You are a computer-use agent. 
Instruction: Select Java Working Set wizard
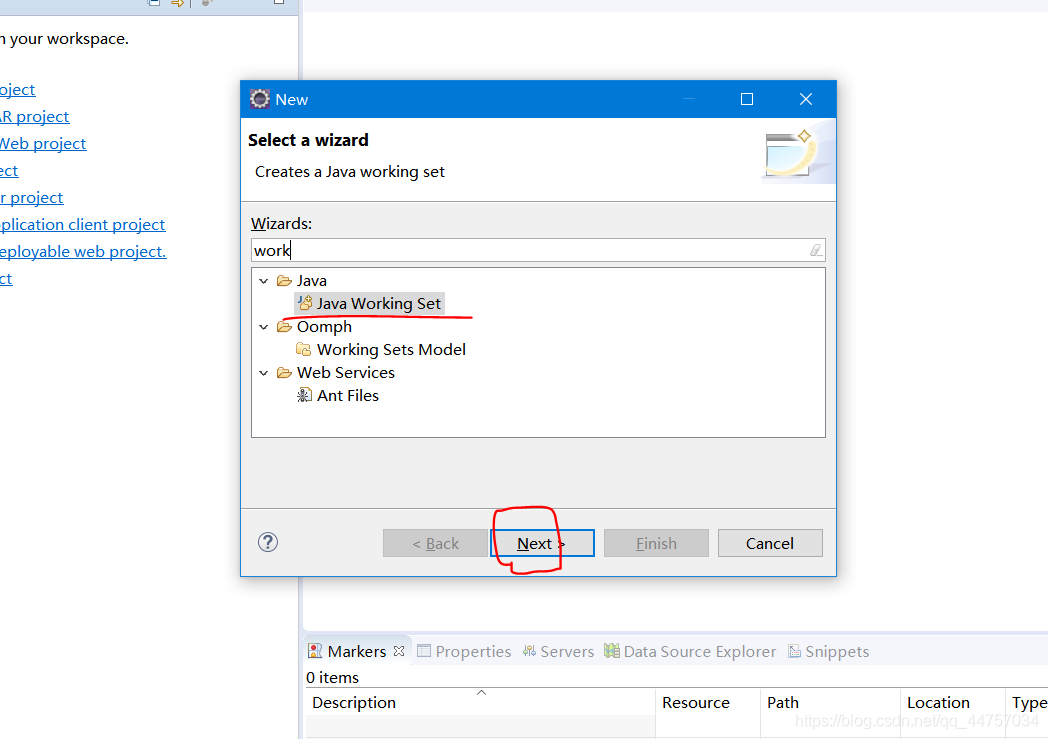click(x=378, y=303)
